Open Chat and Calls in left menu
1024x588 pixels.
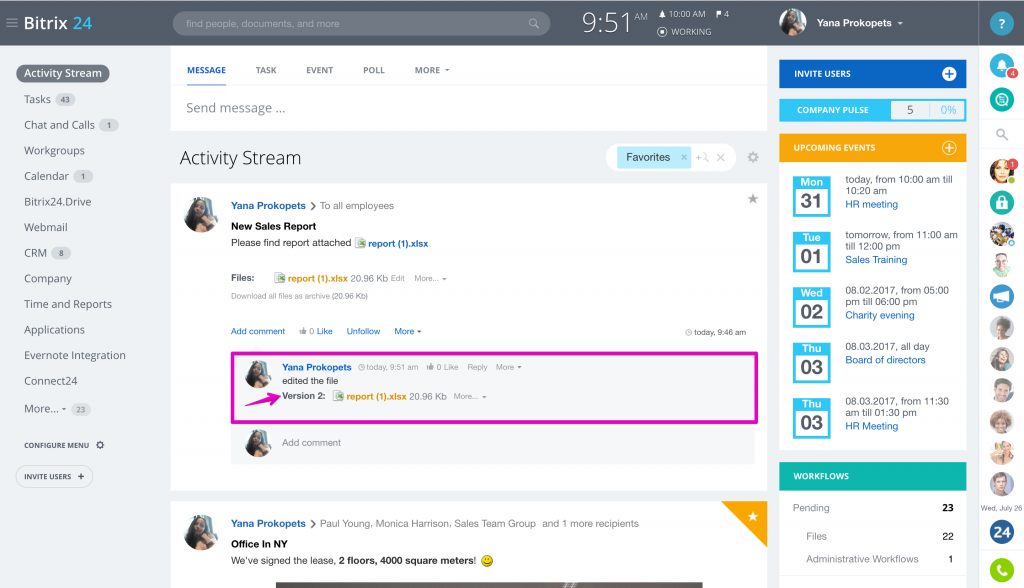coord(59,125)
